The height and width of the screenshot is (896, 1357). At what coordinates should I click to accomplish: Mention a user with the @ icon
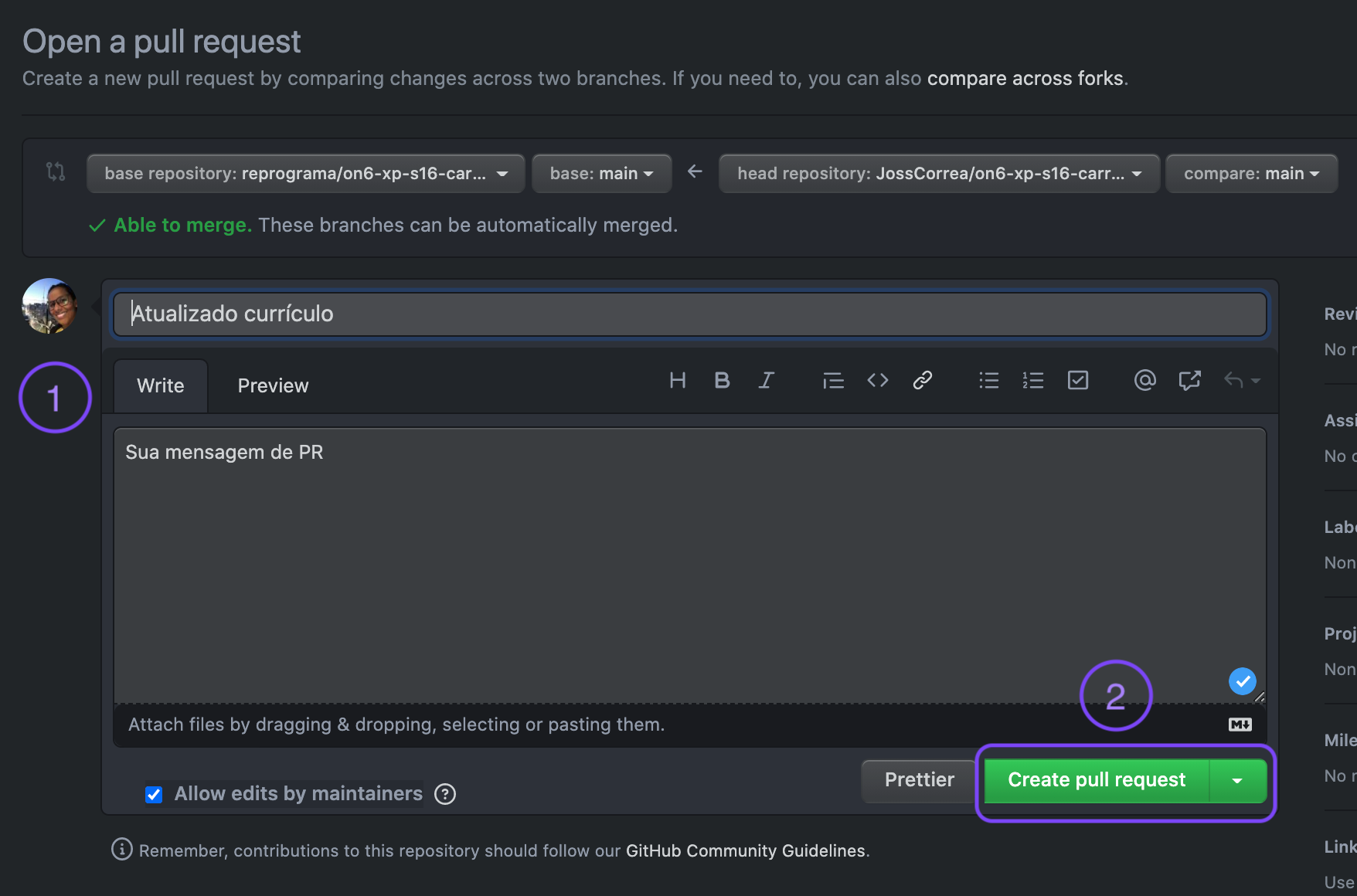tap(1145, 380)
